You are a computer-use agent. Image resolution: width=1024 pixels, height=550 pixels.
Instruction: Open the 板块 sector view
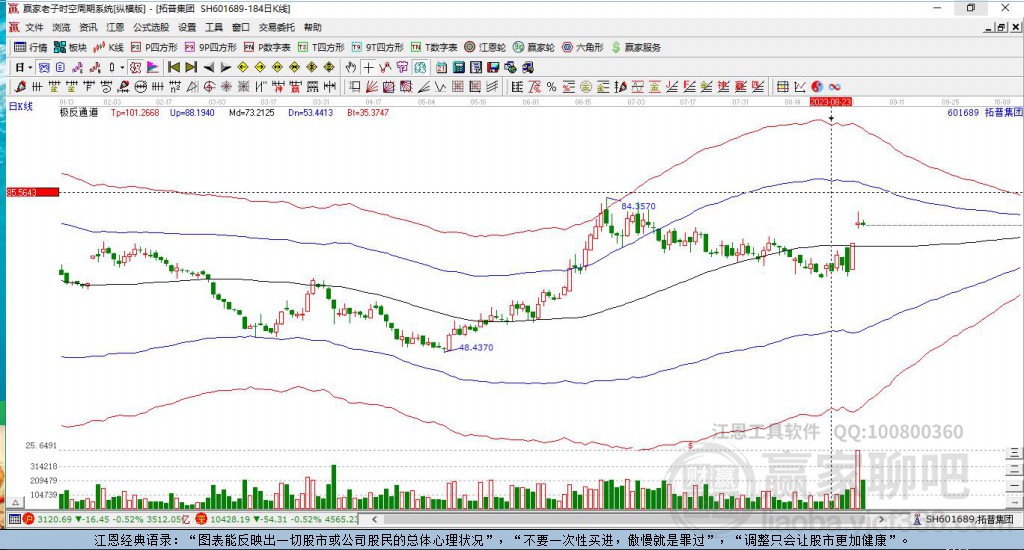(71, 47)
